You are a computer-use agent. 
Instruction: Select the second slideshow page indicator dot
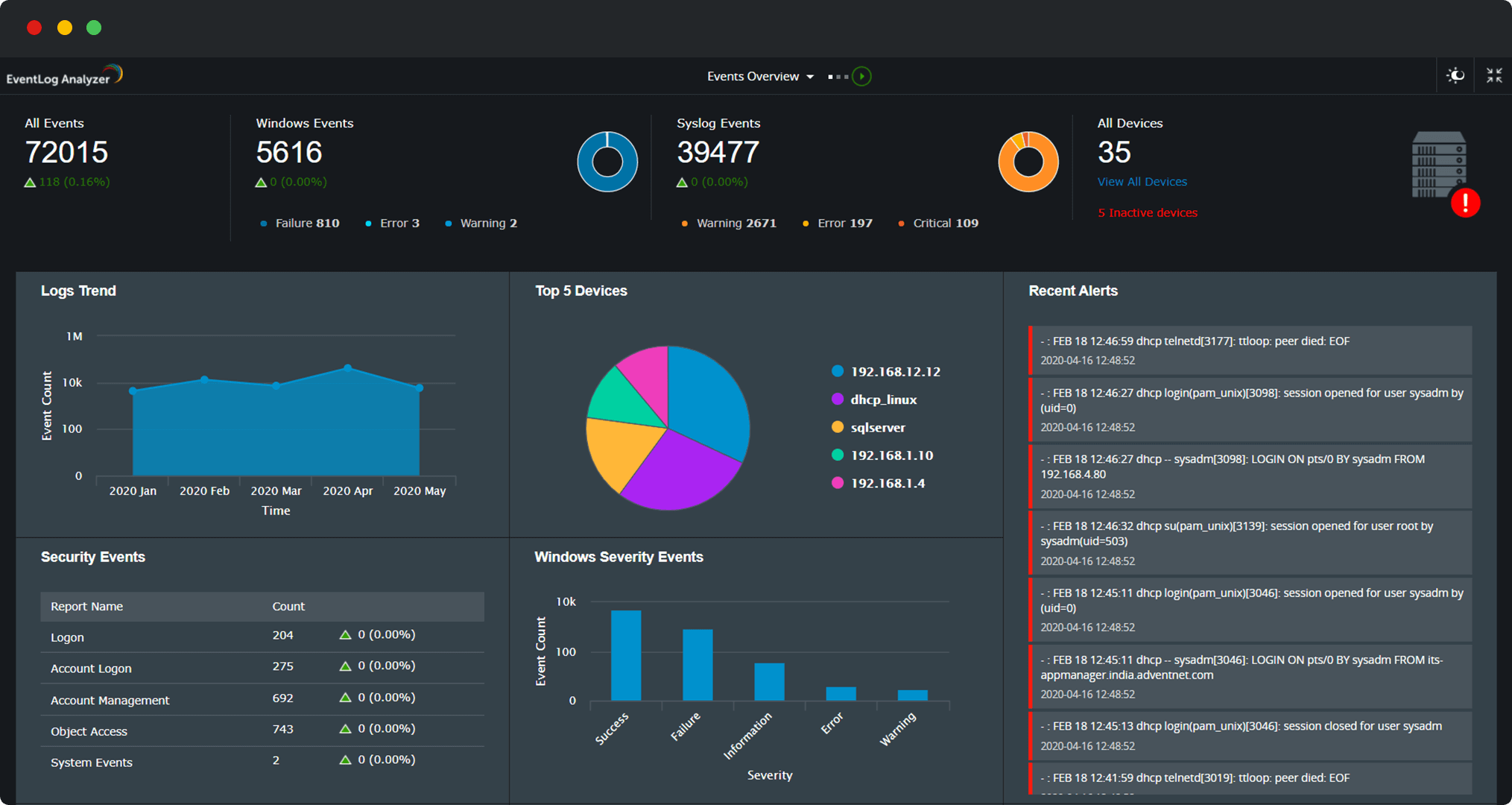tap(839, 75)
